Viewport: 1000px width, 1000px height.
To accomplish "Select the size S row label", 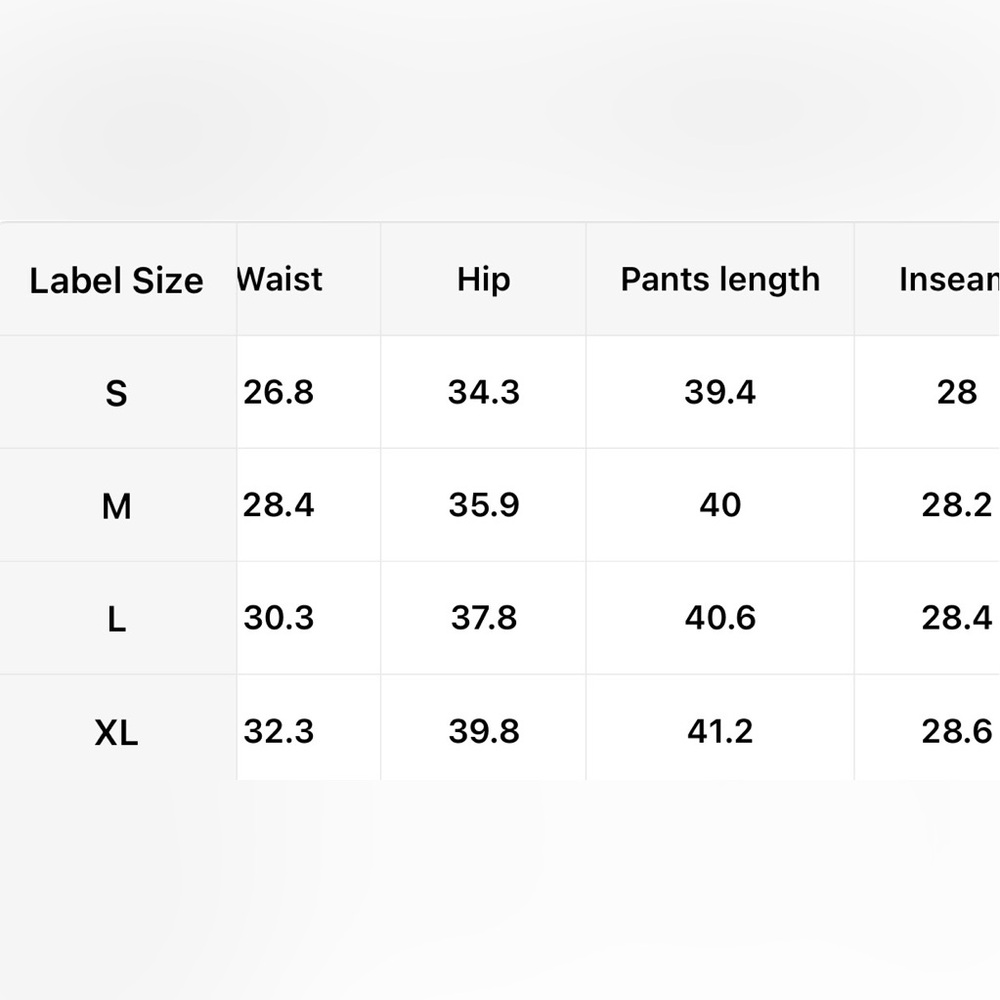I will point(116,393).
